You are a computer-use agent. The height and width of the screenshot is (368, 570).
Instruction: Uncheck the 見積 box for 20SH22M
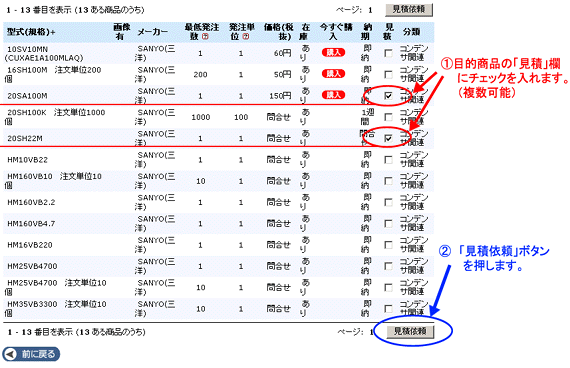pyautogui.click(x=388, y=138)
